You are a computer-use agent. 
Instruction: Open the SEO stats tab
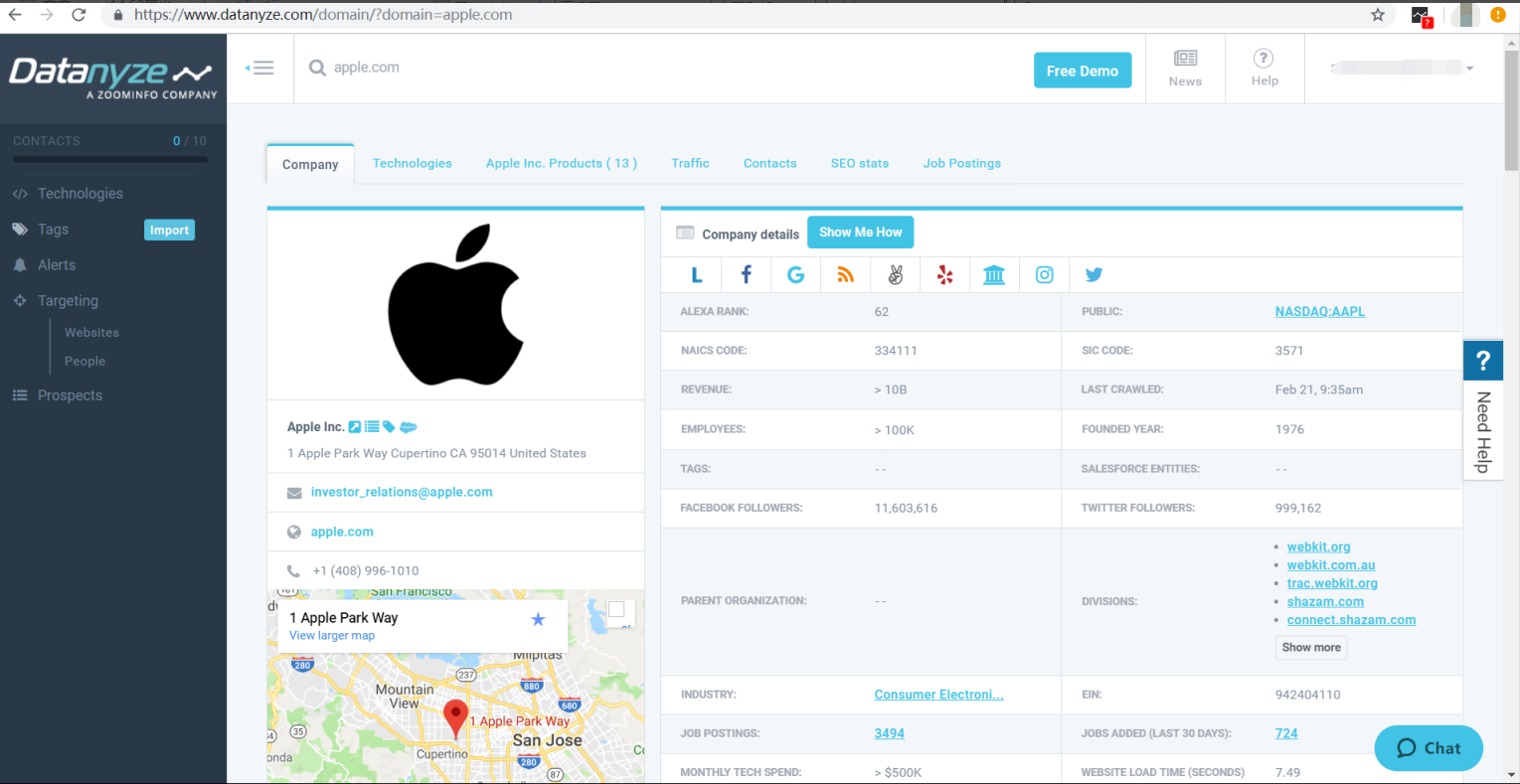click(x=859, y=164)
